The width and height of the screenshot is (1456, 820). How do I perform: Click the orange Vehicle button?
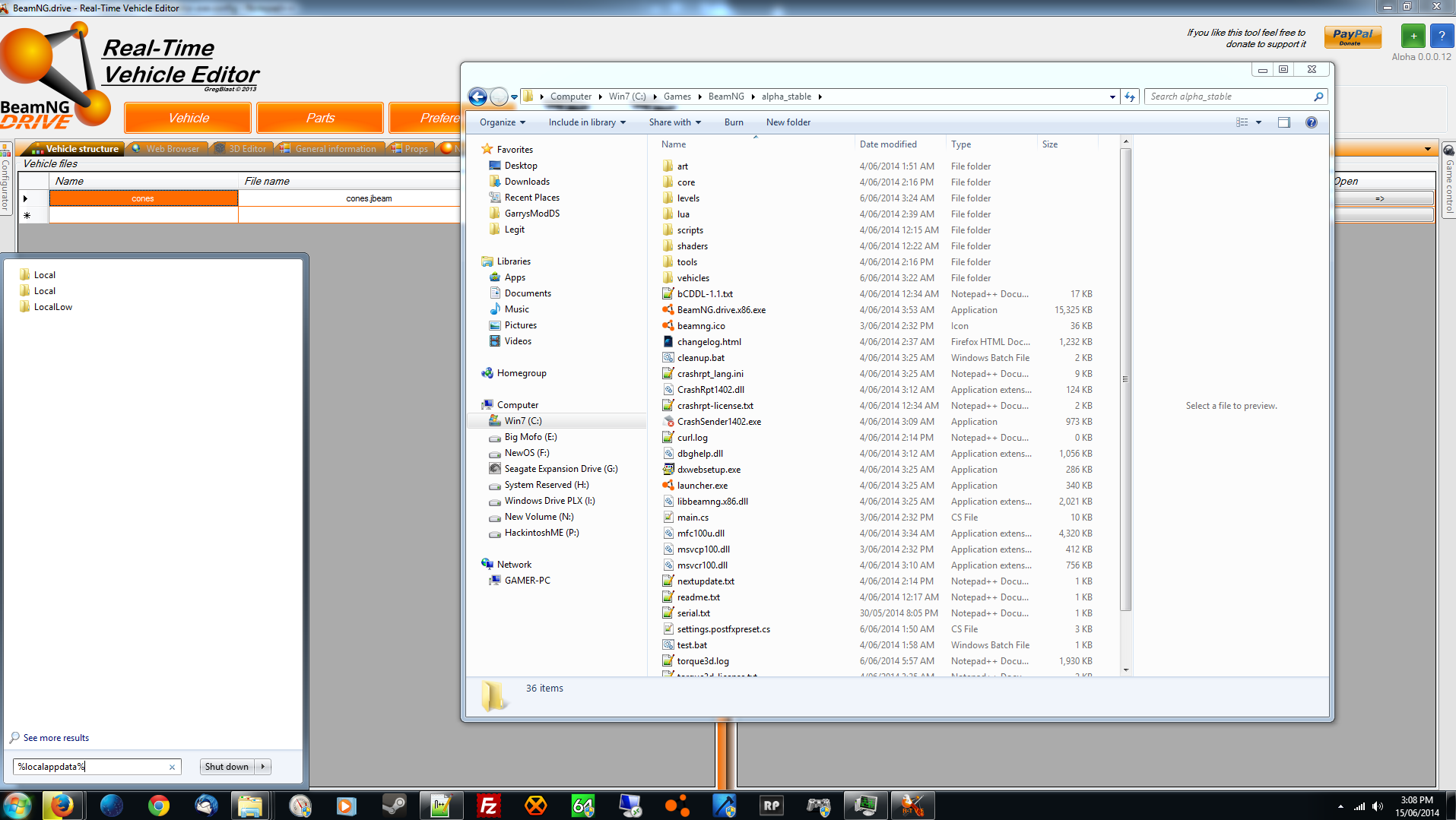[188, 118]
